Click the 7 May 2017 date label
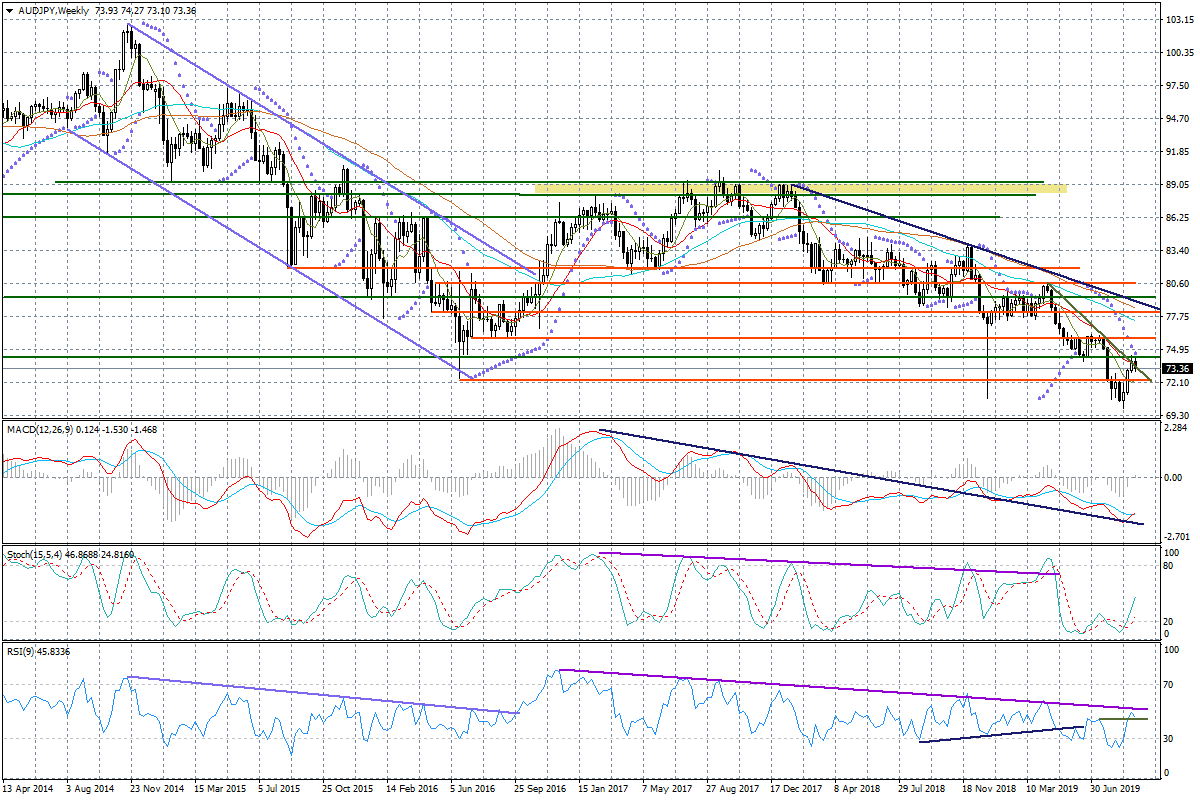Image resolution: width=1200 pixels, height=800 pixels. tap(668, 788)
